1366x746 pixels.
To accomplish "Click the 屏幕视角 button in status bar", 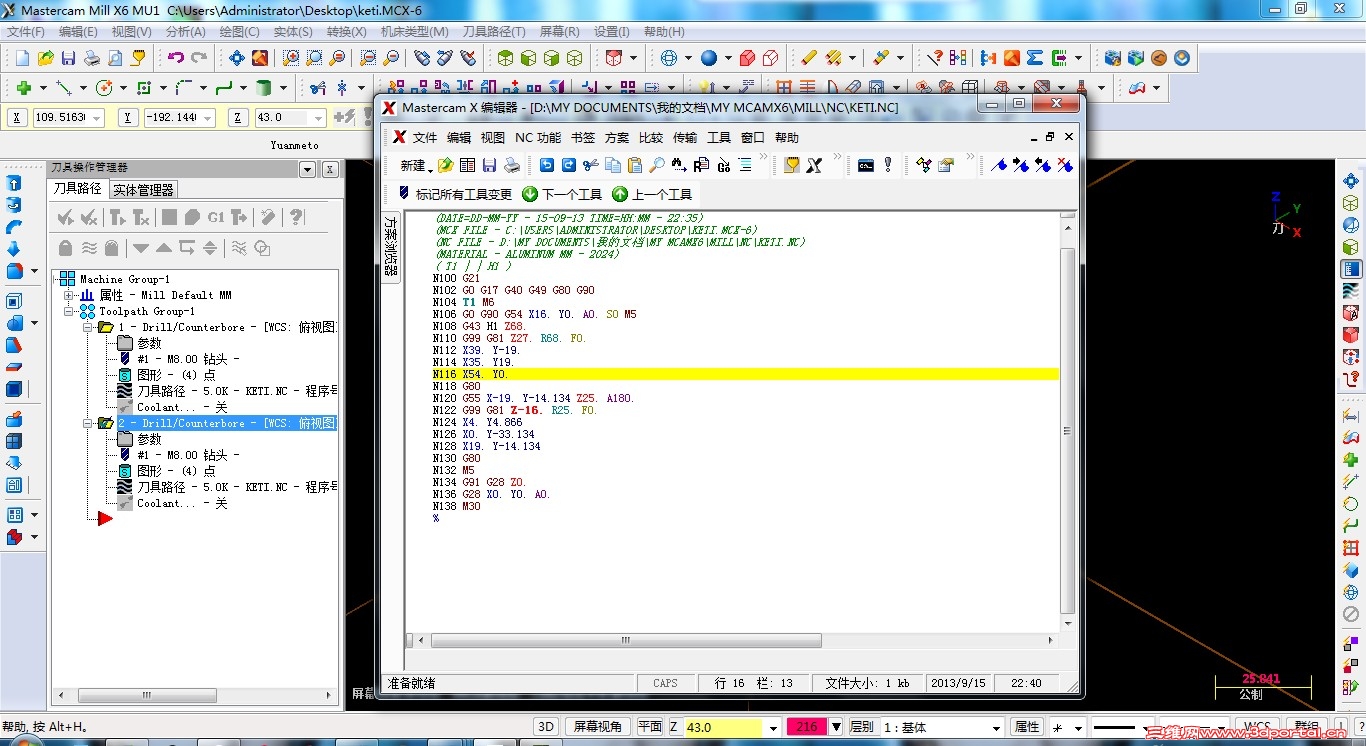I will tap(597, 727).
